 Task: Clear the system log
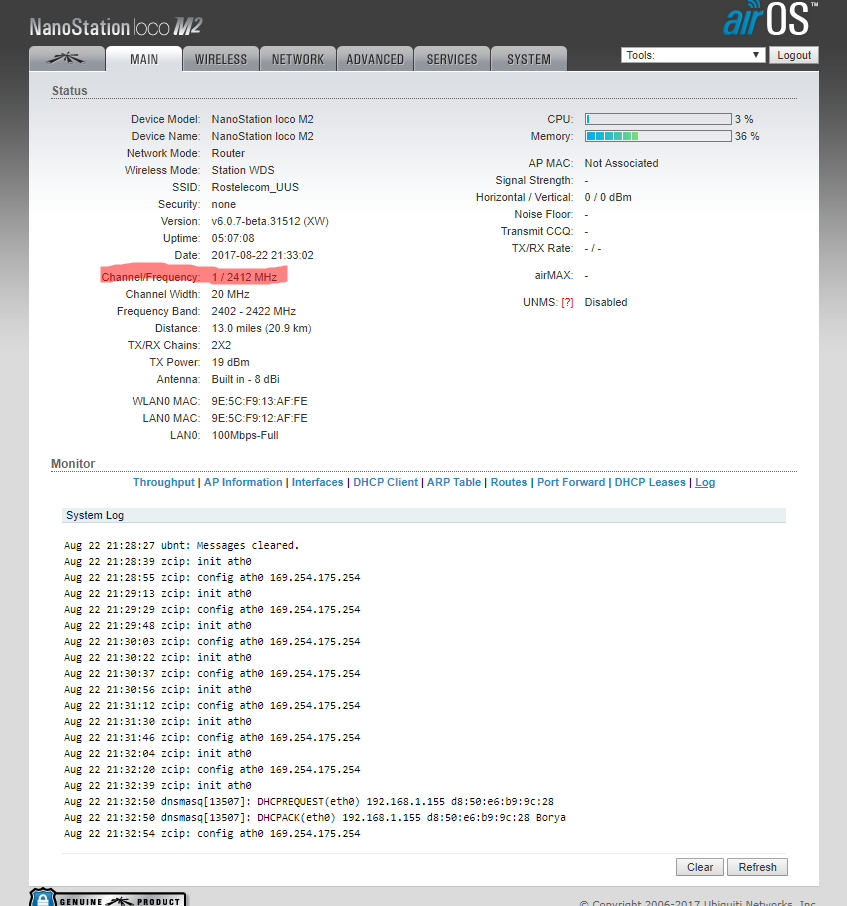pyautogui.click(x=700, y=867)
